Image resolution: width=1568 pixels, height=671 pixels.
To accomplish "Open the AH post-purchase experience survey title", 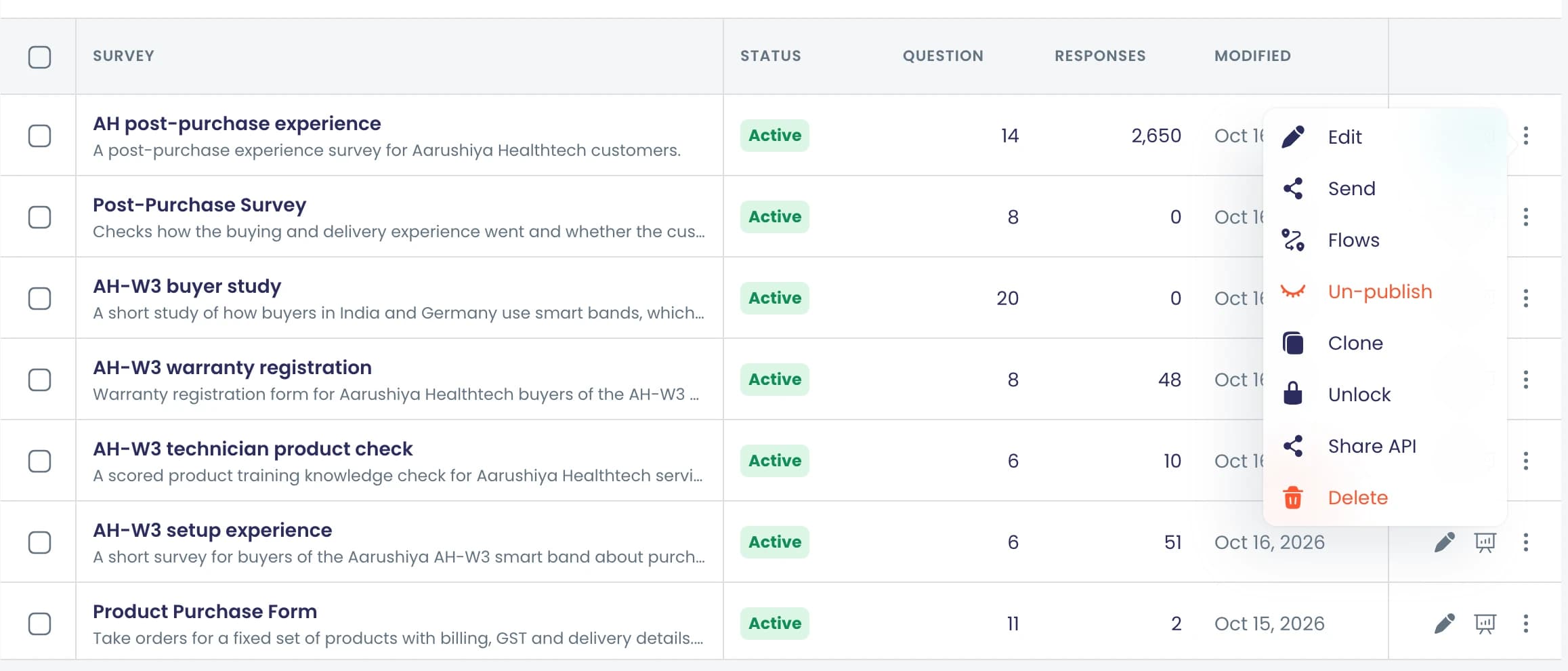I will pyautogui.click(x=236, y=123).
